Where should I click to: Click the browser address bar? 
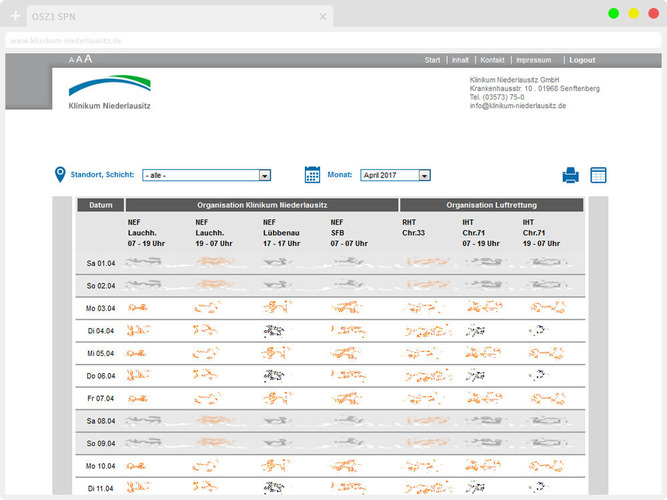click(x=300, y=41)
